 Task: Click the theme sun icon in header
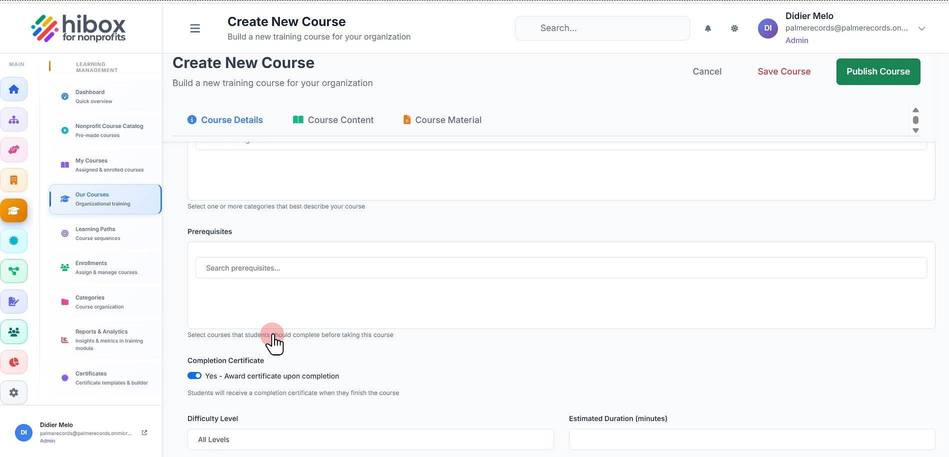click(x=734, y=28)
